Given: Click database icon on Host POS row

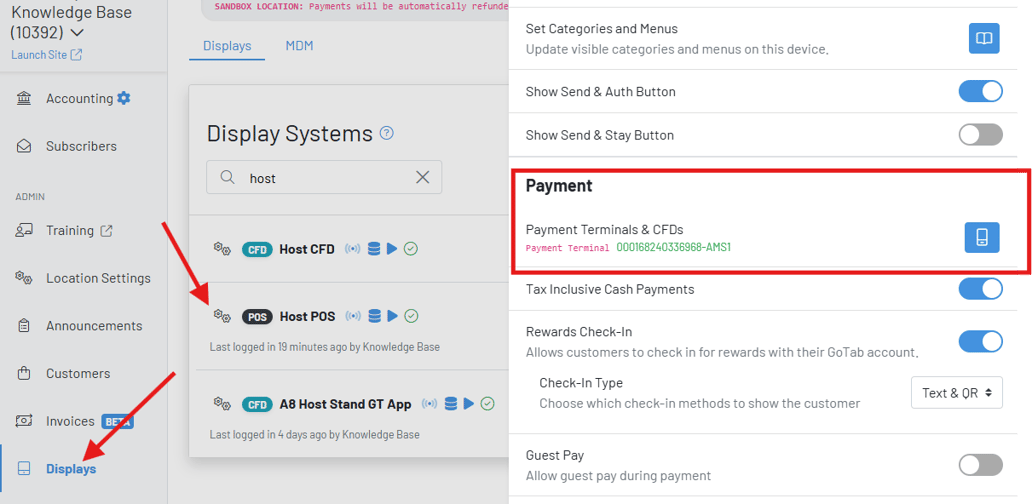Looking at the screenshot, I should [x=375, y=316].
